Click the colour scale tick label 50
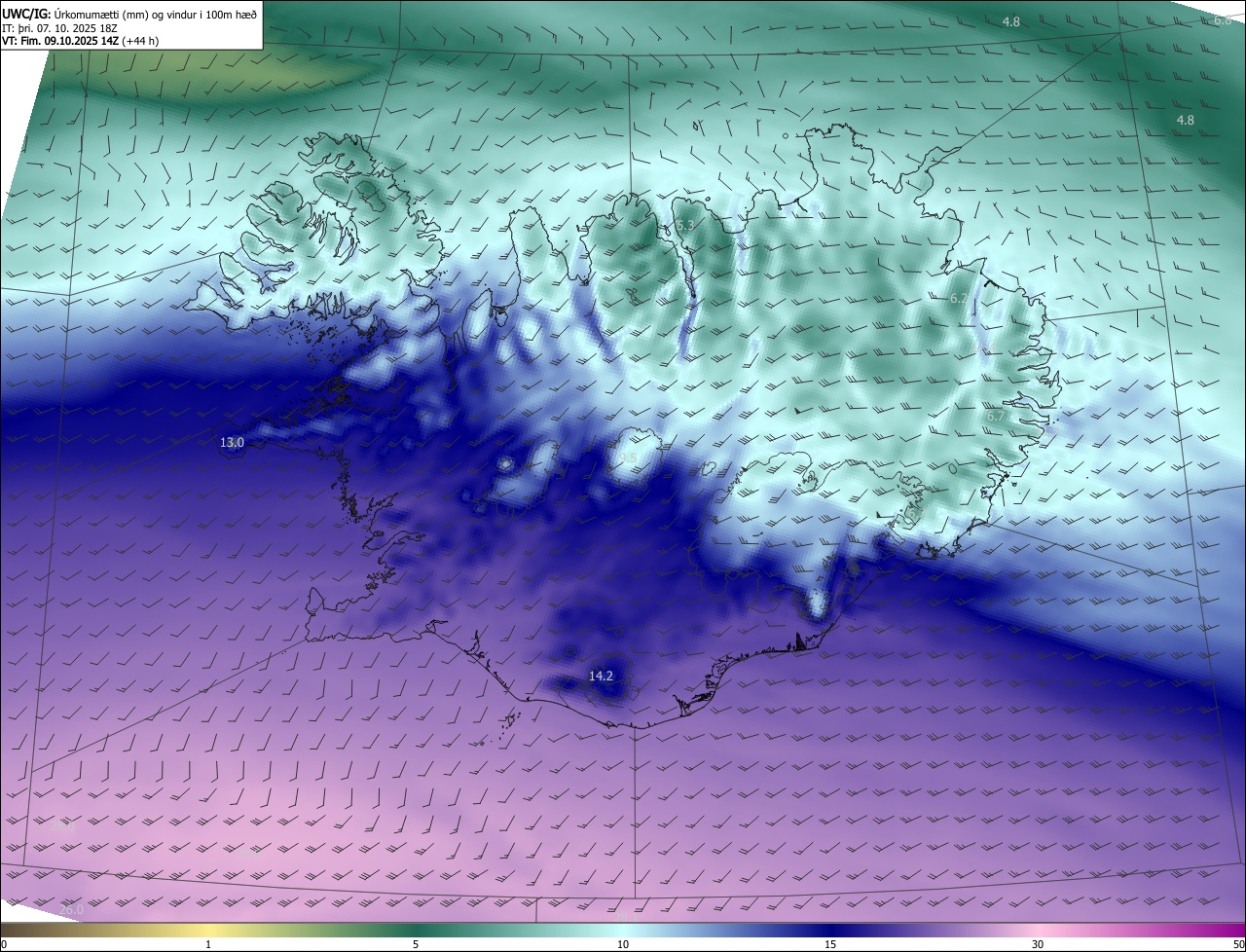Screen dimensions: 1246x952 (x=1238, y=944)
